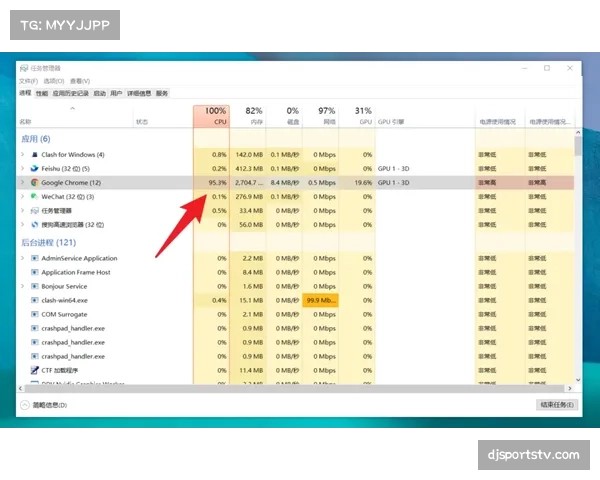Viewport: 600px width, 480px height.
Task: Click the 任务管理器 process icon in the list
Action: click(34, 211)
